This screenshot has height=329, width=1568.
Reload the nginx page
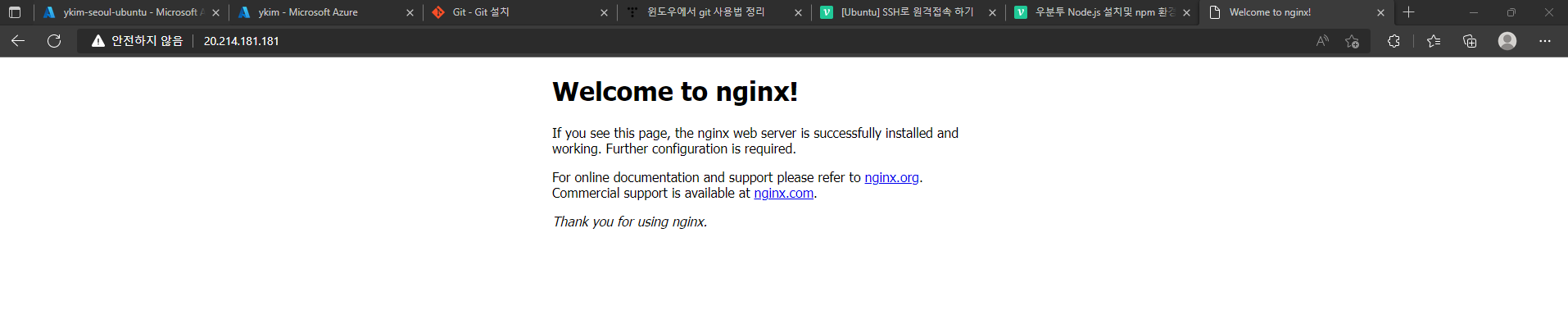(x=54, y=41)
